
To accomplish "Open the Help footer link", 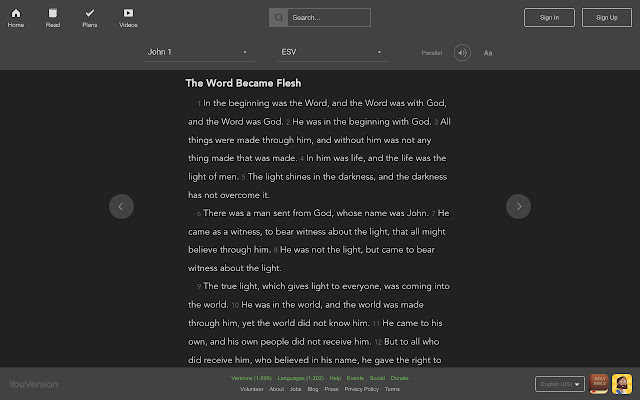I will 335,378.
